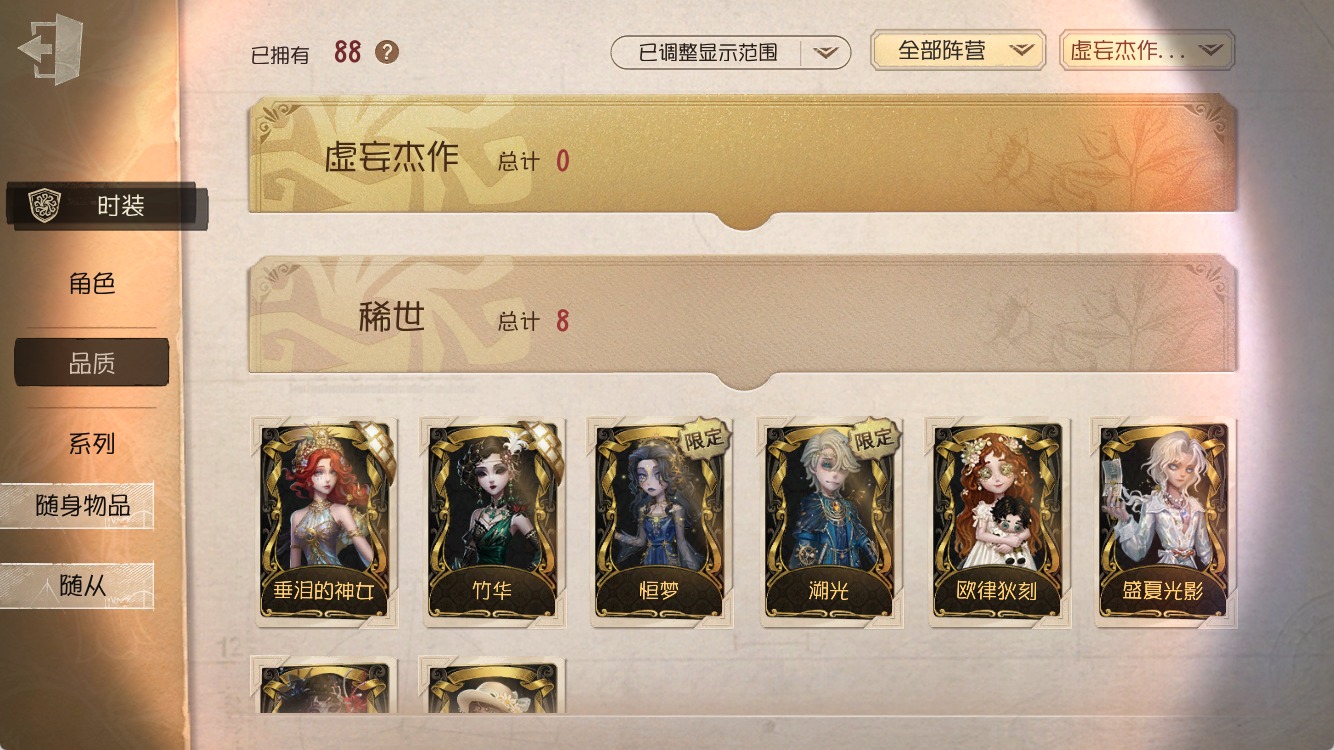The height and width of the screenshot is (750, 1334).
Task: Open the 随从 category
Action: point(77,586)
